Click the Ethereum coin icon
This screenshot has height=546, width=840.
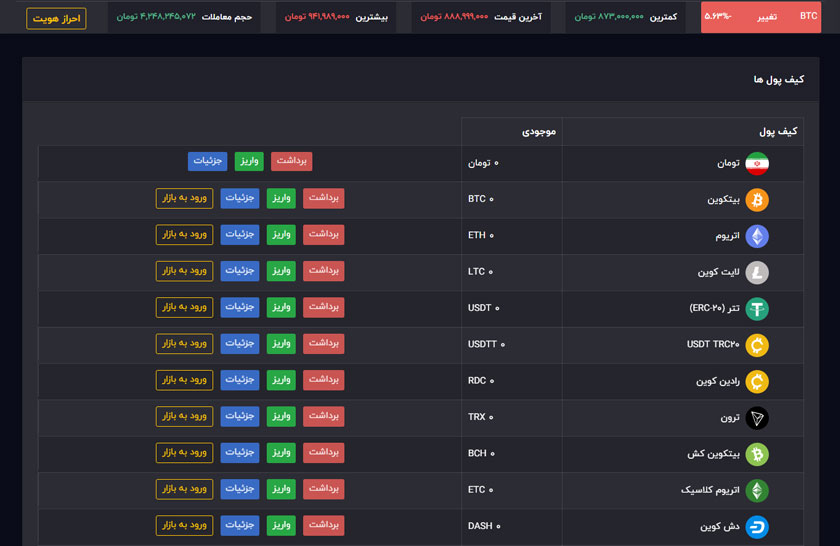757,236
